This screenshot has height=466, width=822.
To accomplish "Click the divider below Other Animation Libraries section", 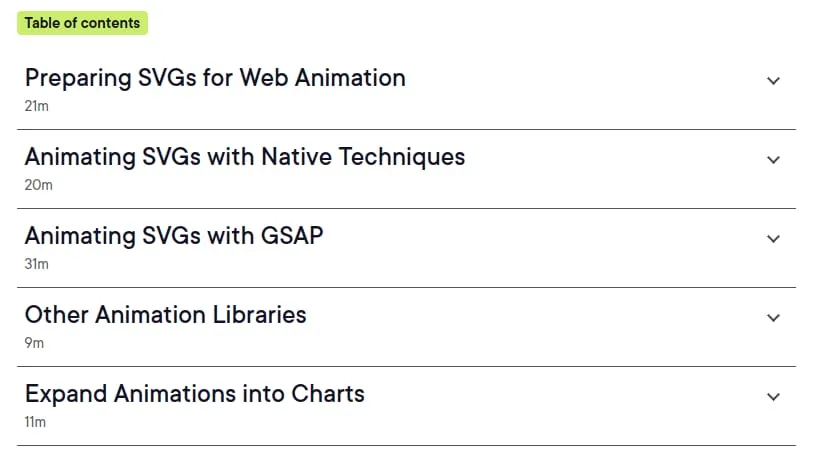I will click(x=406, y=366).
